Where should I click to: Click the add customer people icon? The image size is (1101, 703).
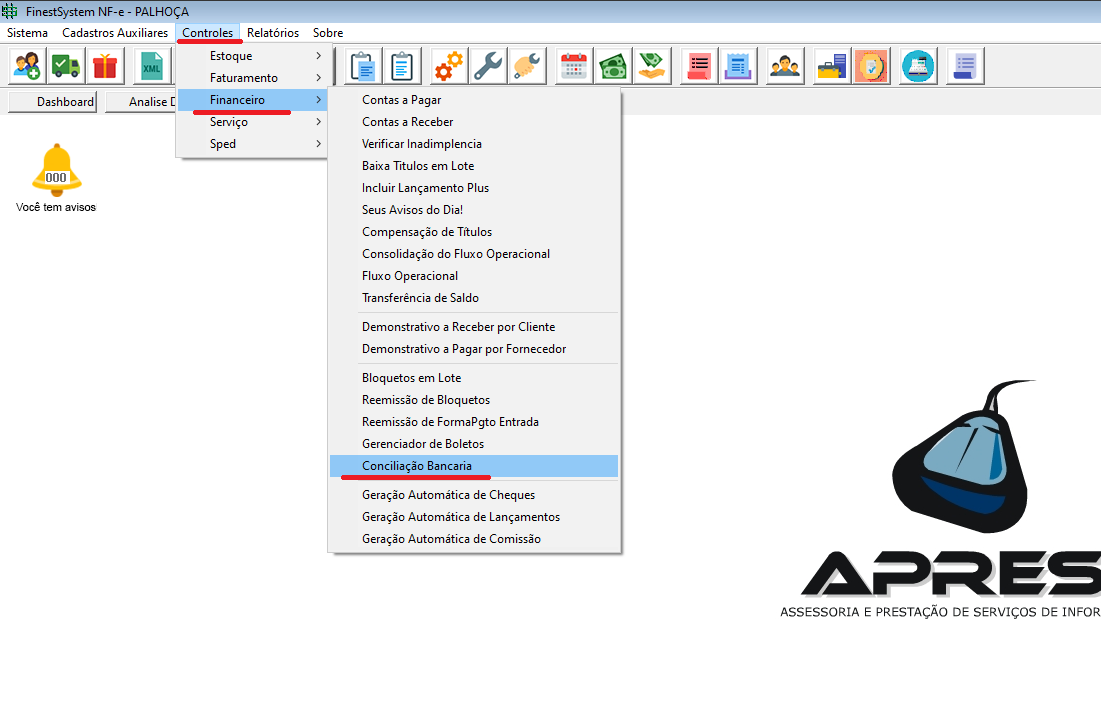click(x=25, y=67)
